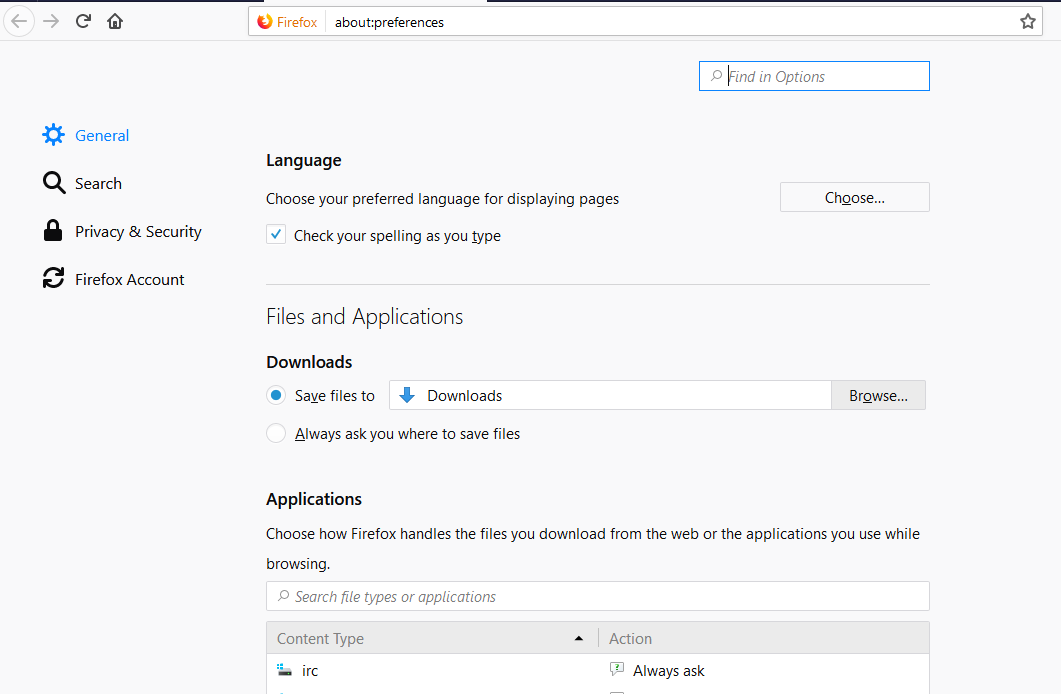Uncheck spelling check as you type
Image resolution: width=1061 pixels, height=694 pixels.
[275, 234]
